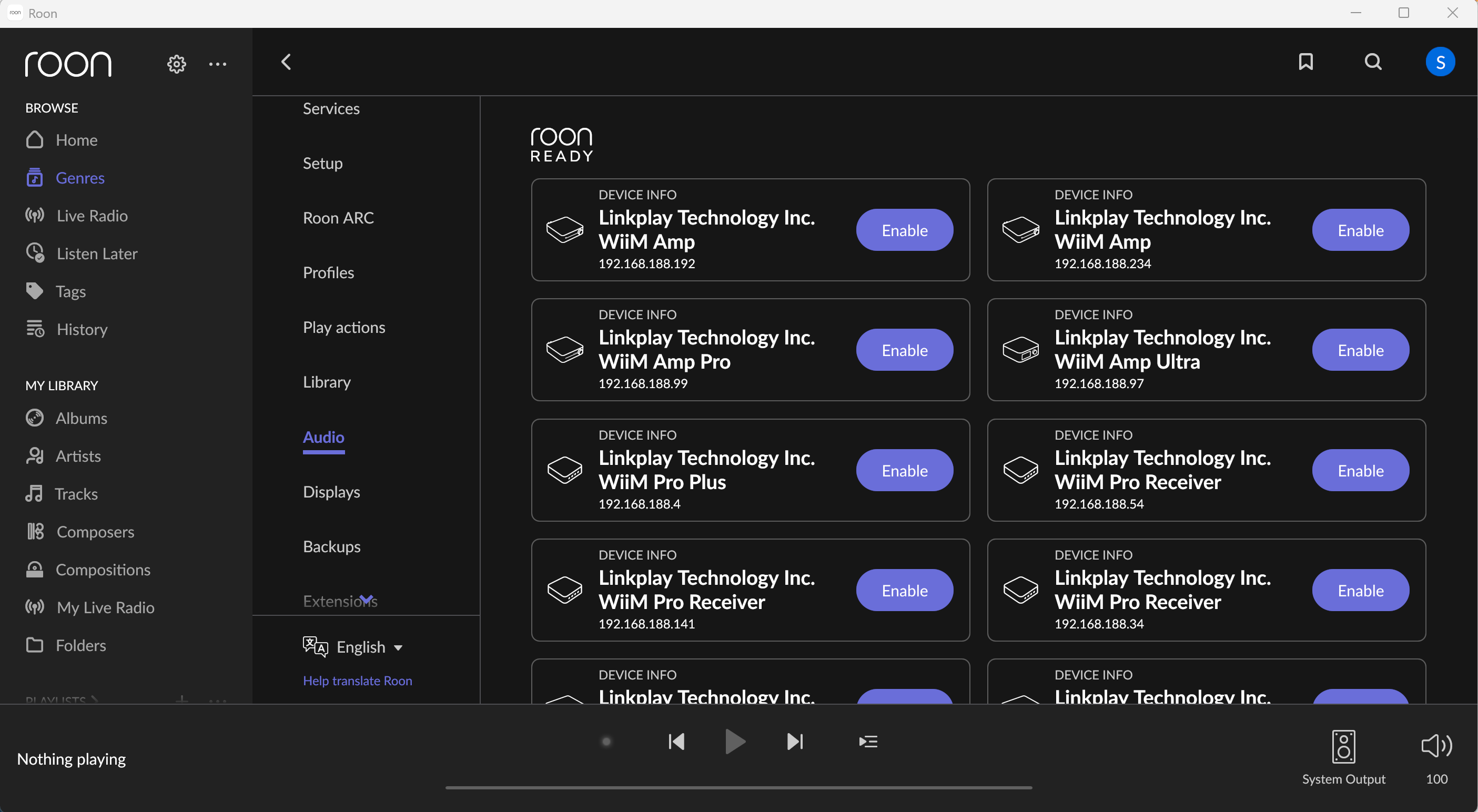Click the bookmark icon in the header
The width and height of the screenshot is (1478, 812).
click(x=1306, y=62)
